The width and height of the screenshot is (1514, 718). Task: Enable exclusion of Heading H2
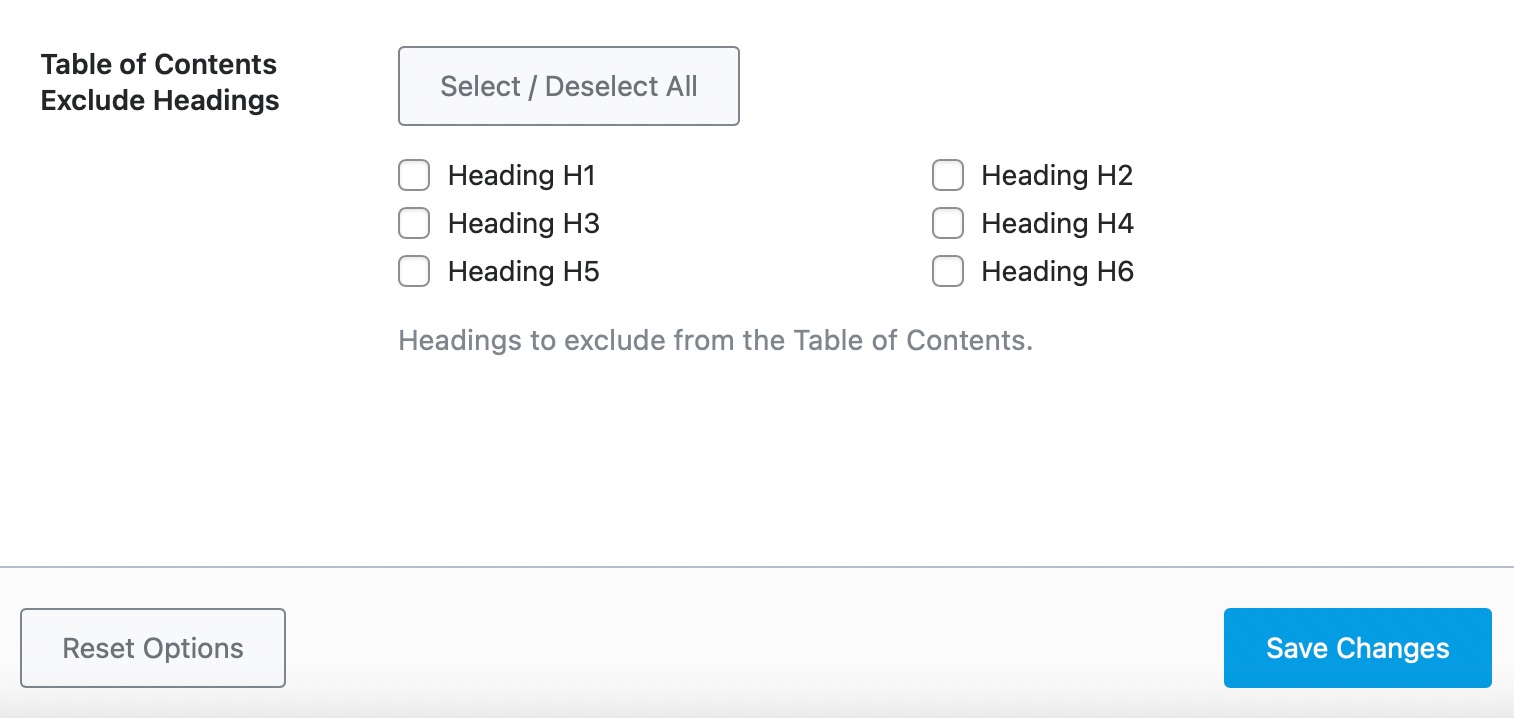click(x=947, y=175)
